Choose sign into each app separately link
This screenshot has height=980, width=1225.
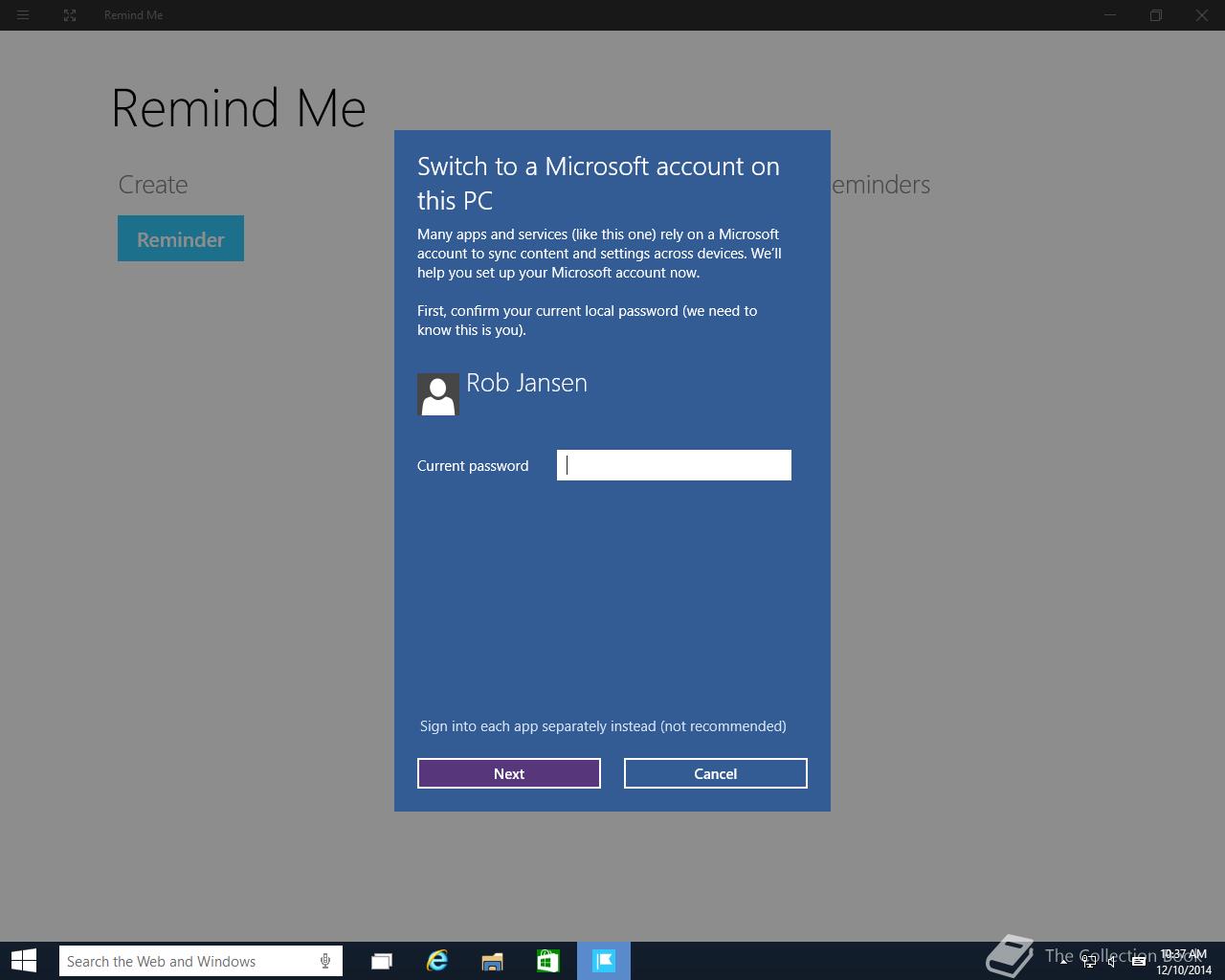click(603, 726)
